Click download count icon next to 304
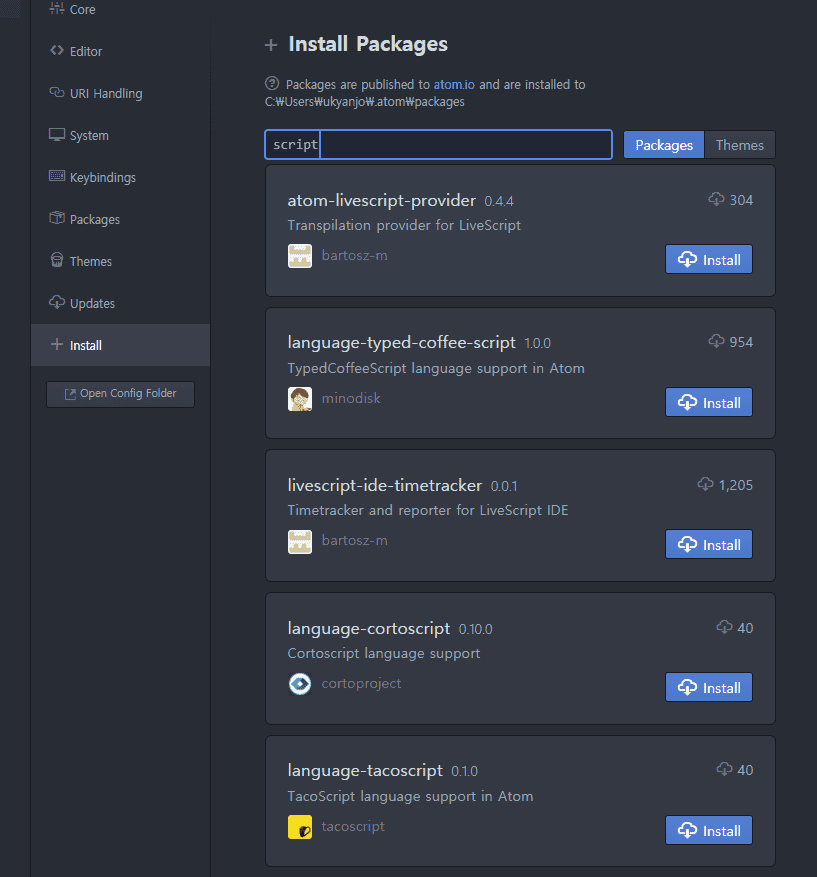 (x=716, y=199)
